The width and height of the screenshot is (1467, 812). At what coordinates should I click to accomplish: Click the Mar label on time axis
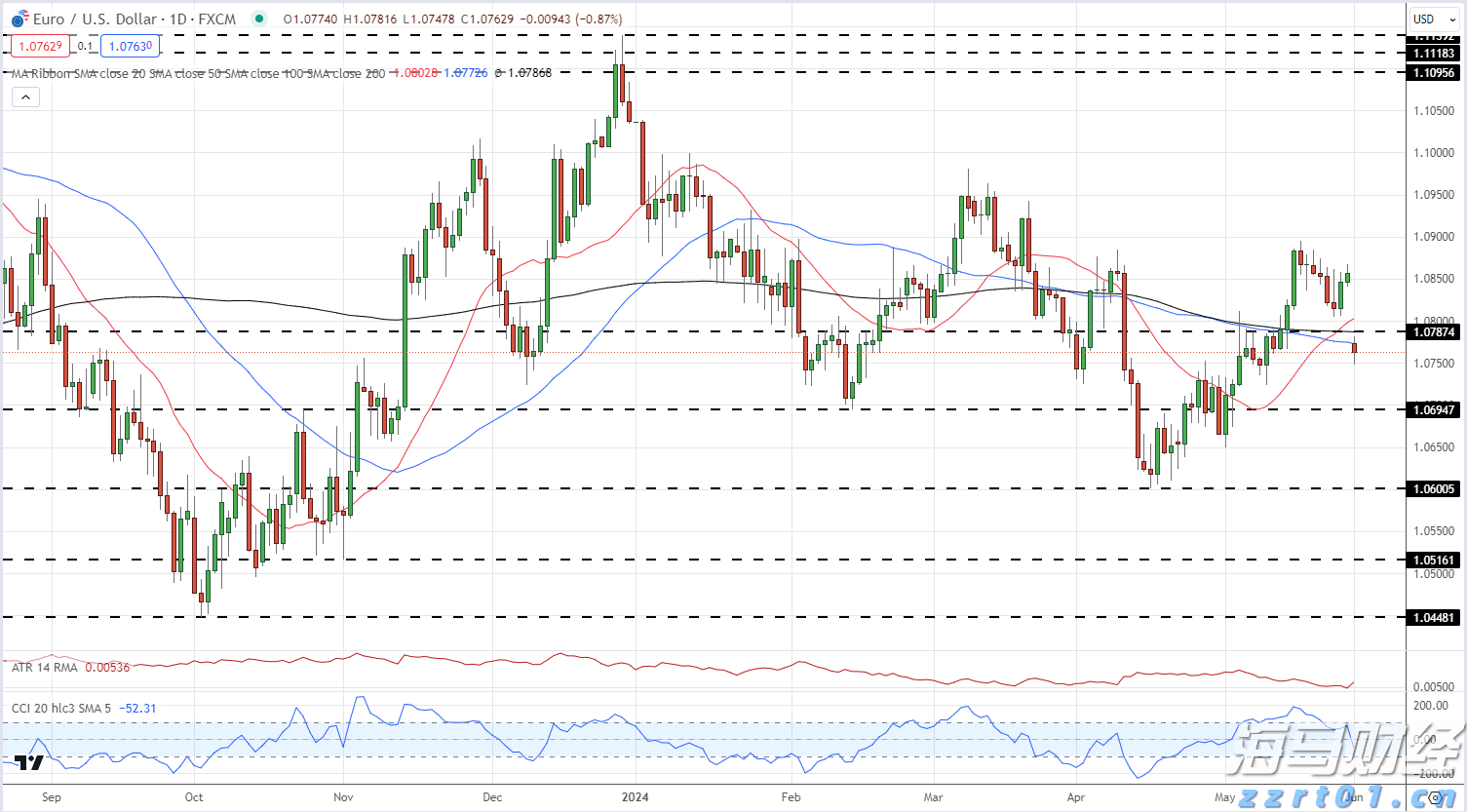[934, 797]
